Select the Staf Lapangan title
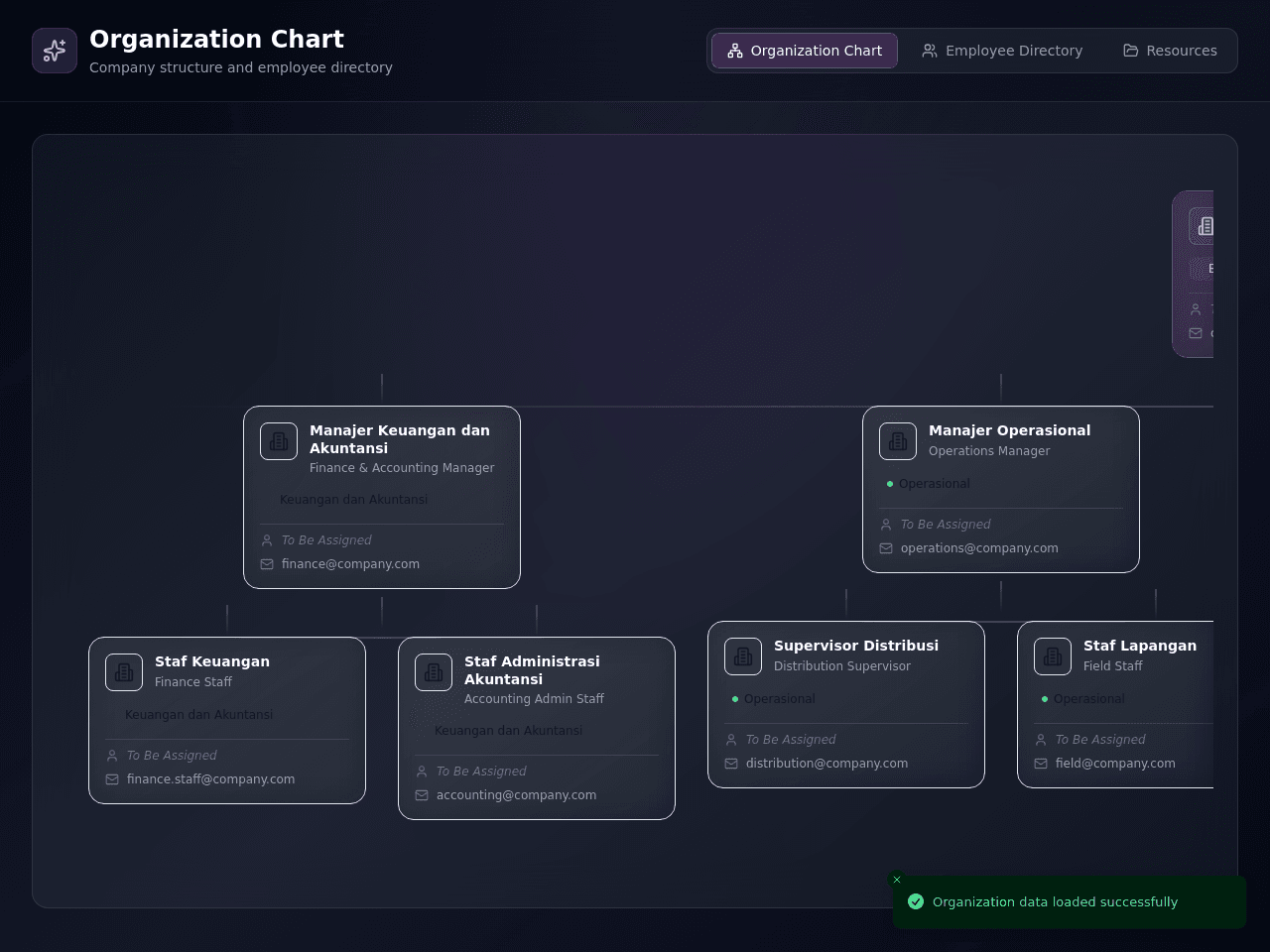This screenshot has height=952, width=1270. [x=1140, y=646]
